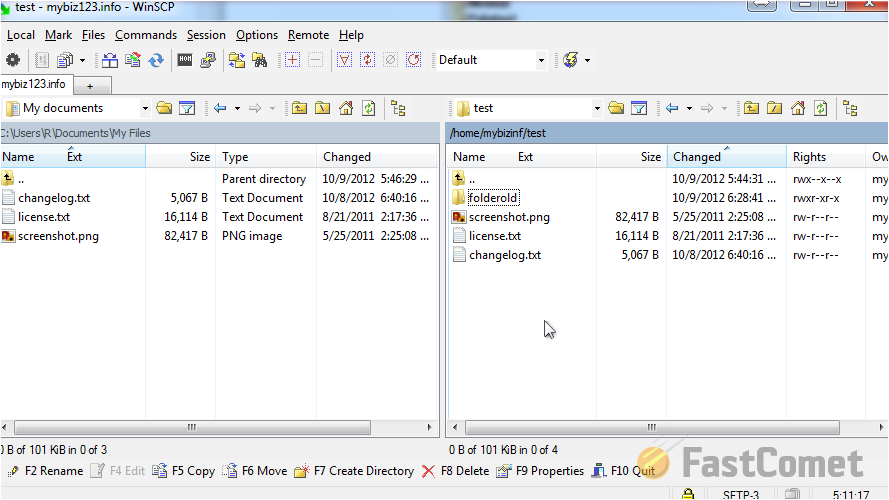Expand the remote test directory dropdown
Screen dimensions: 889x500
(x=597, y=108)
